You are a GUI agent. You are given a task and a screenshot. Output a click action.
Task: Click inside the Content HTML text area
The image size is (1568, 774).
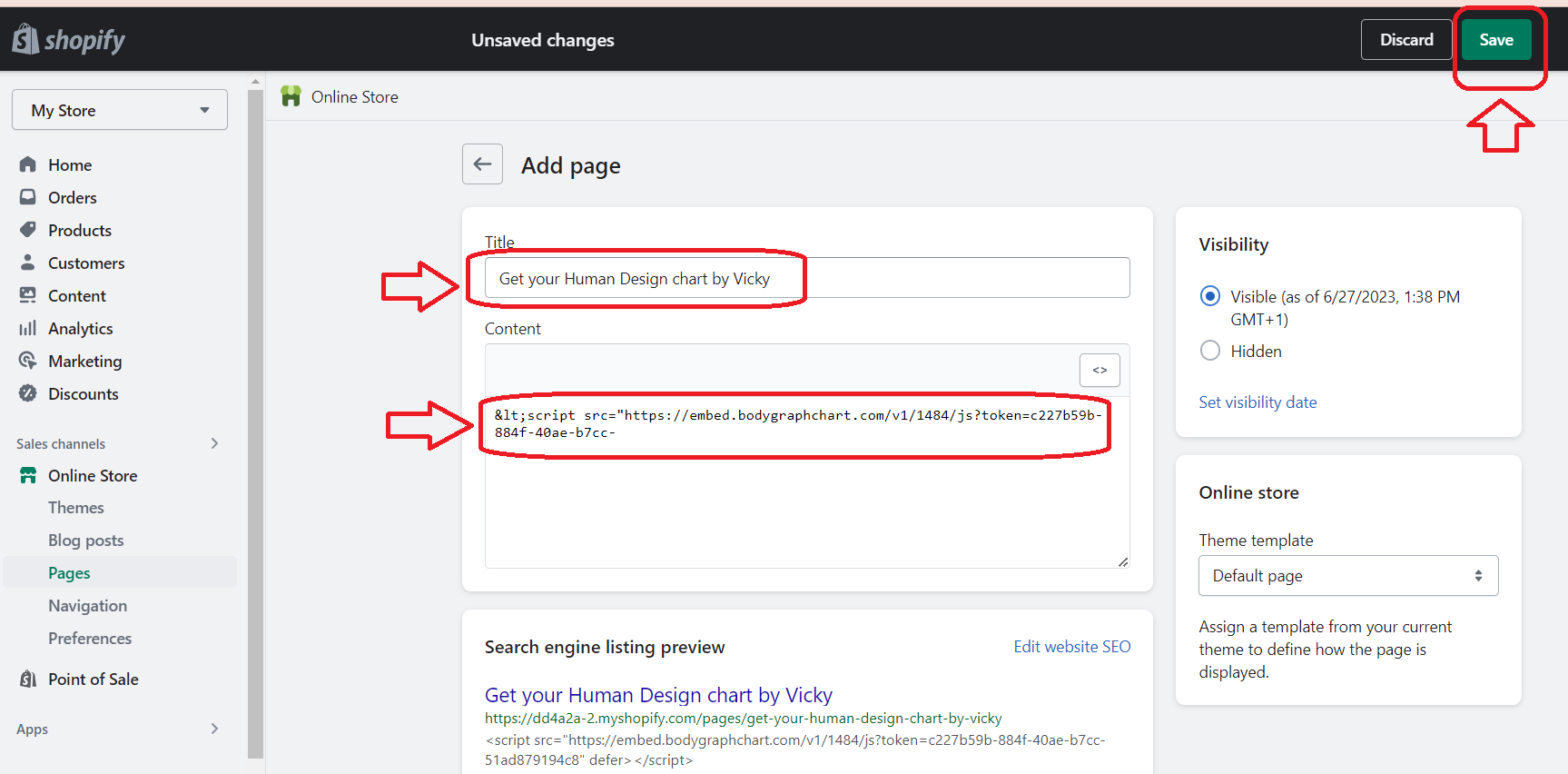coord(807,482)
